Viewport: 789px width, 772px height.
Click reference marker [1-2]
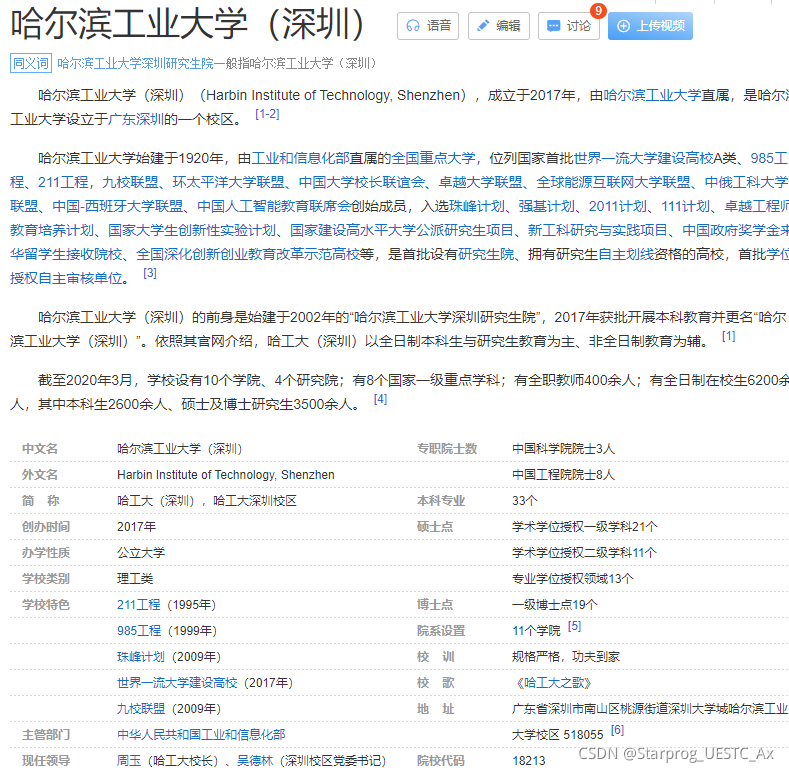[267, 114]
